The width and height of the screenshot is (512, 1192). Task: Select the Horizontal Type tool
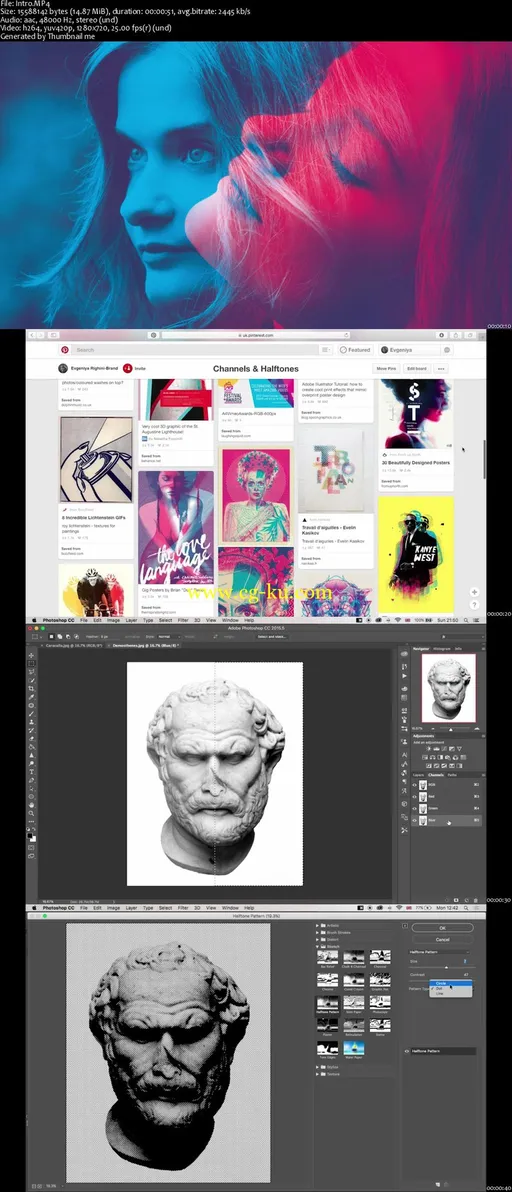[x=31, y=772]
